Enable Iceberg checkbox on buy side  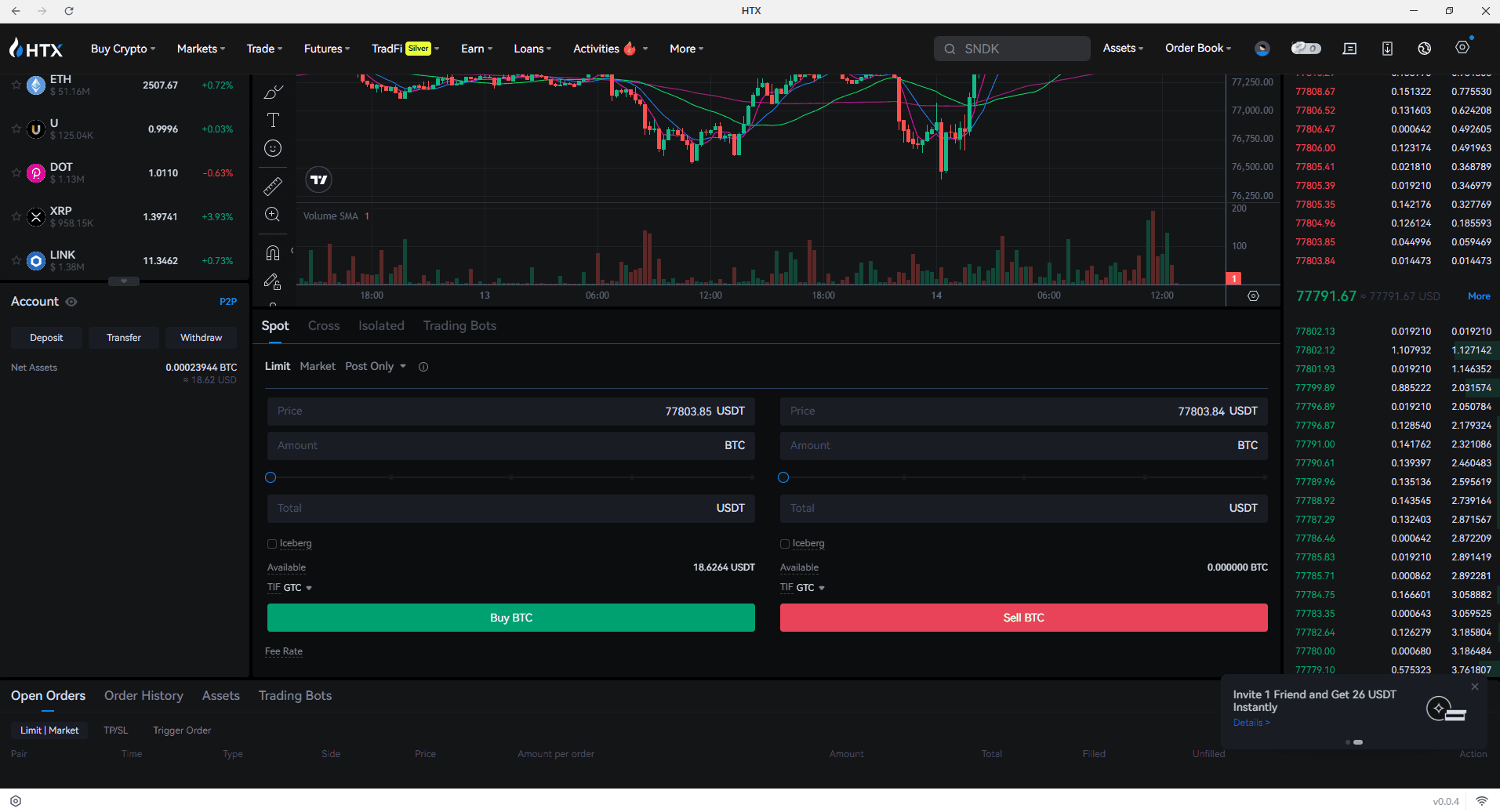pos(272,544)
